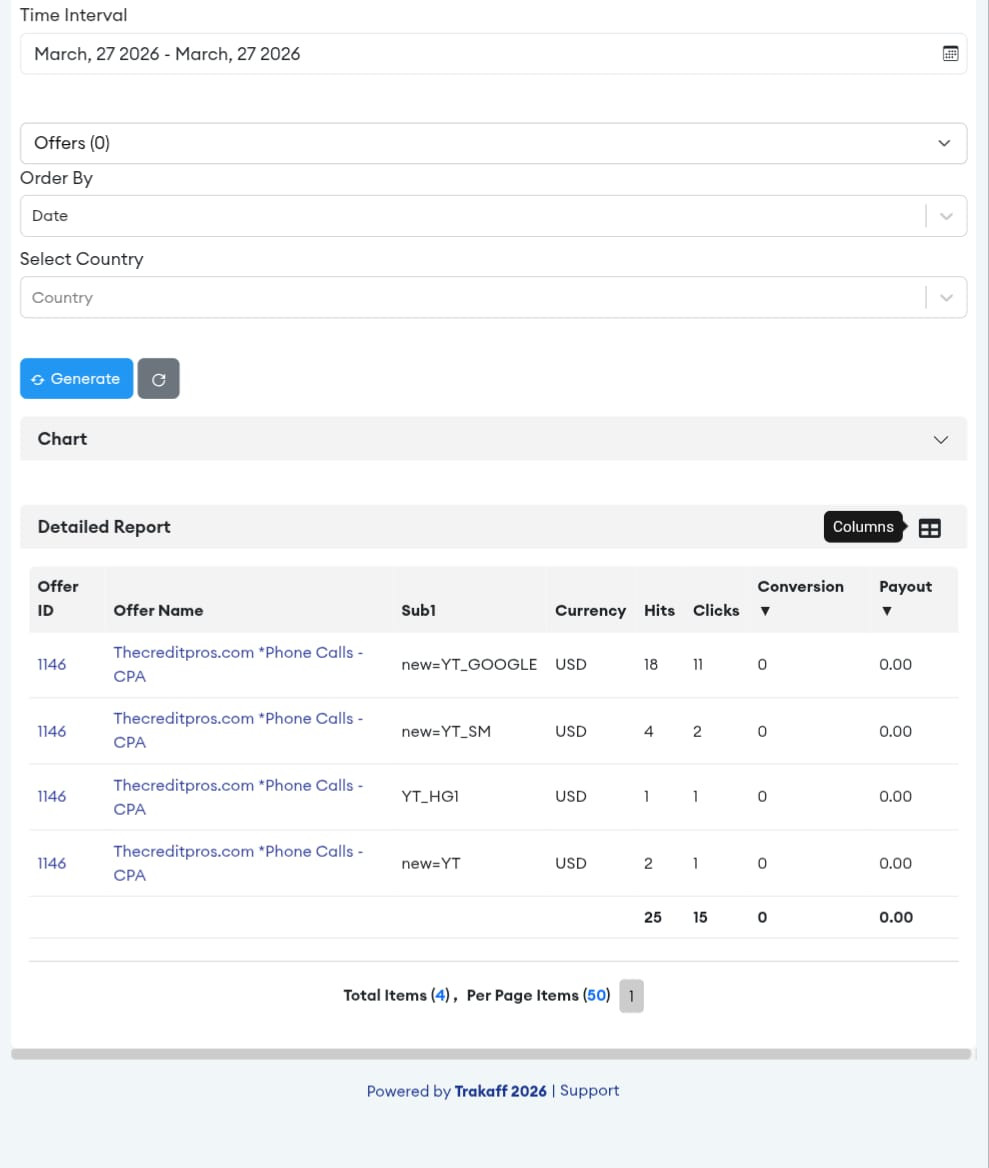The width and height of the screenshot is (989, 1168).
Task: Click the total clicks value 15
Action: pyautogui.click(x=700, y=918)
